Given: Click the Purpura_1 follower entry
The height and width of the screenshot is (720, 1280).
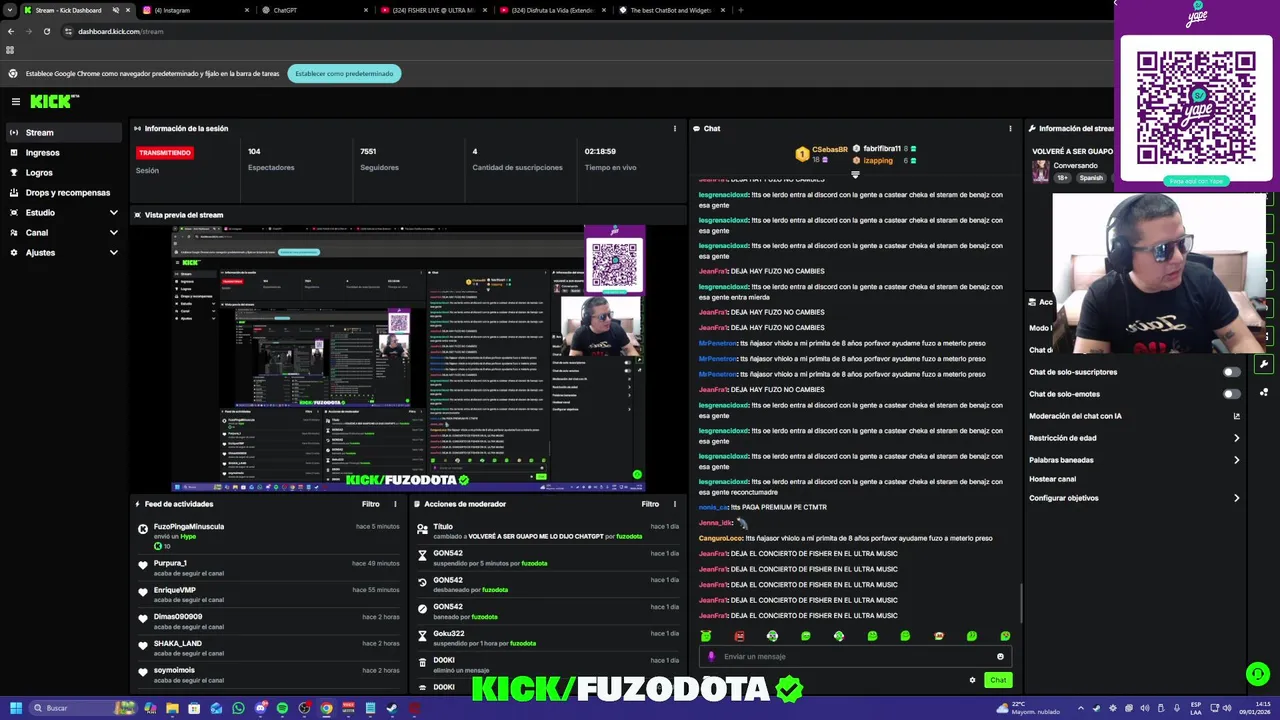Looking at the screenshot, I should pos(270,568).
